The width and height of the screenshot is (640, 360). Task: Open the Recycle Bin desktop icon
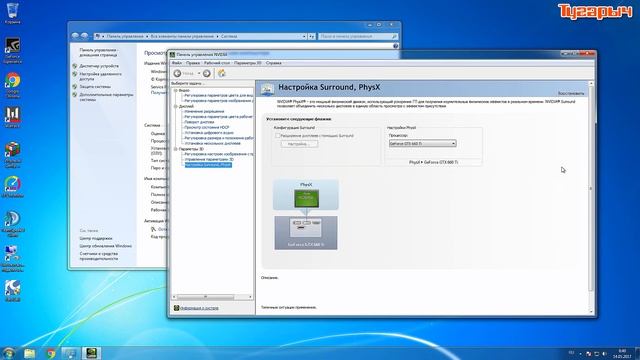13,13
